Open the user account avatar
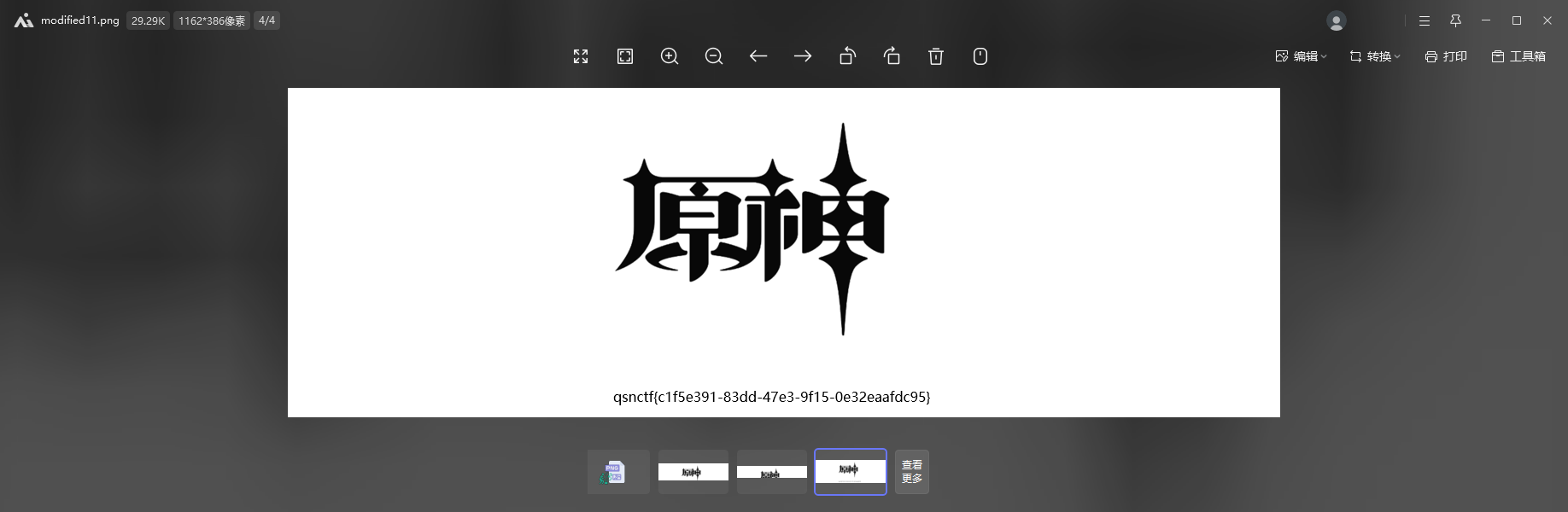Screen dimensions: 1568x512 (x=1337, y=20)
